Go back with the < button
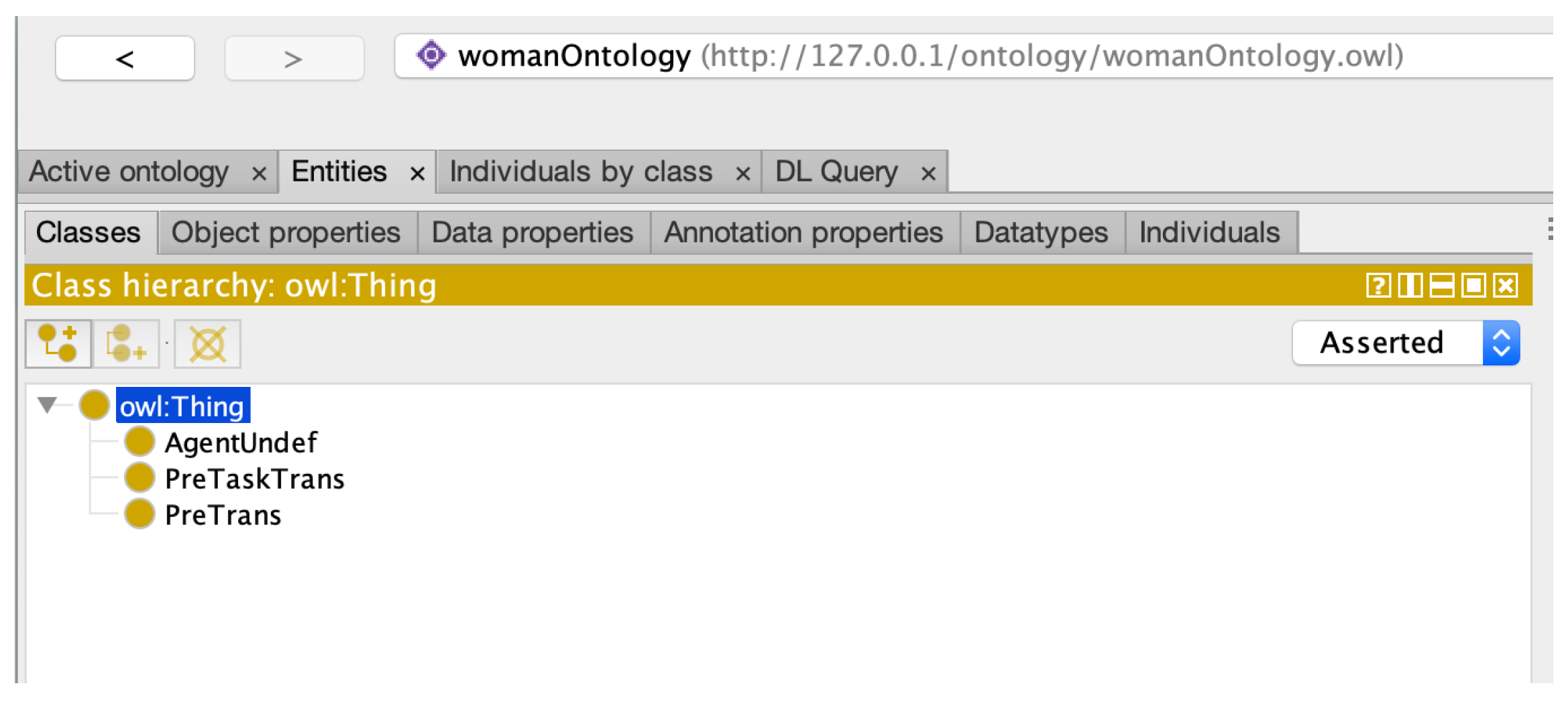 coord(125,59)
